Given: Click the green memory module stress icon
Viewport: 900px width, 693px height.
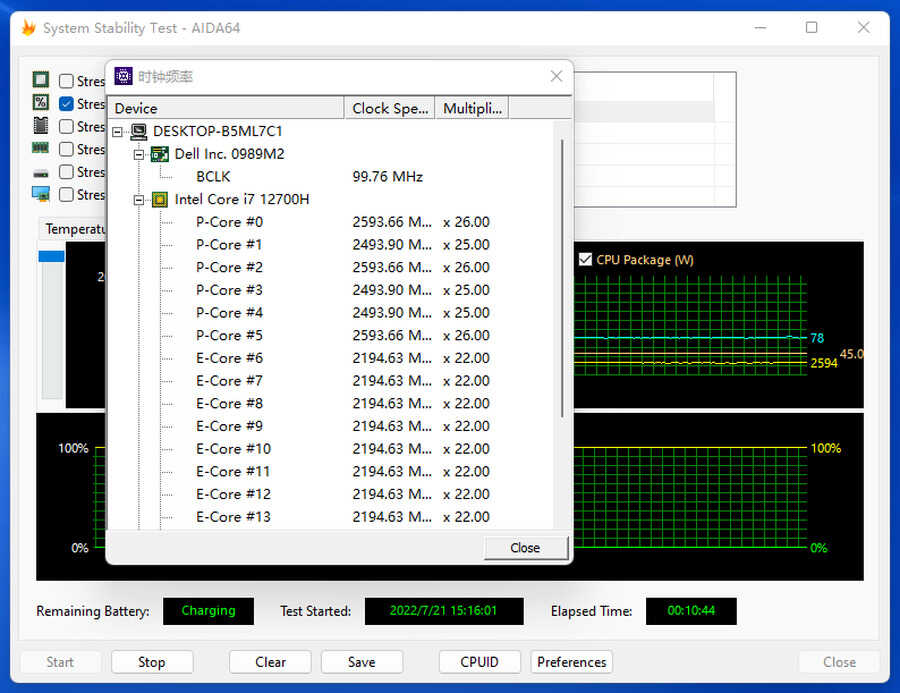Looking at the screenshot, I should pyautogui.click(x=41, y=148).
